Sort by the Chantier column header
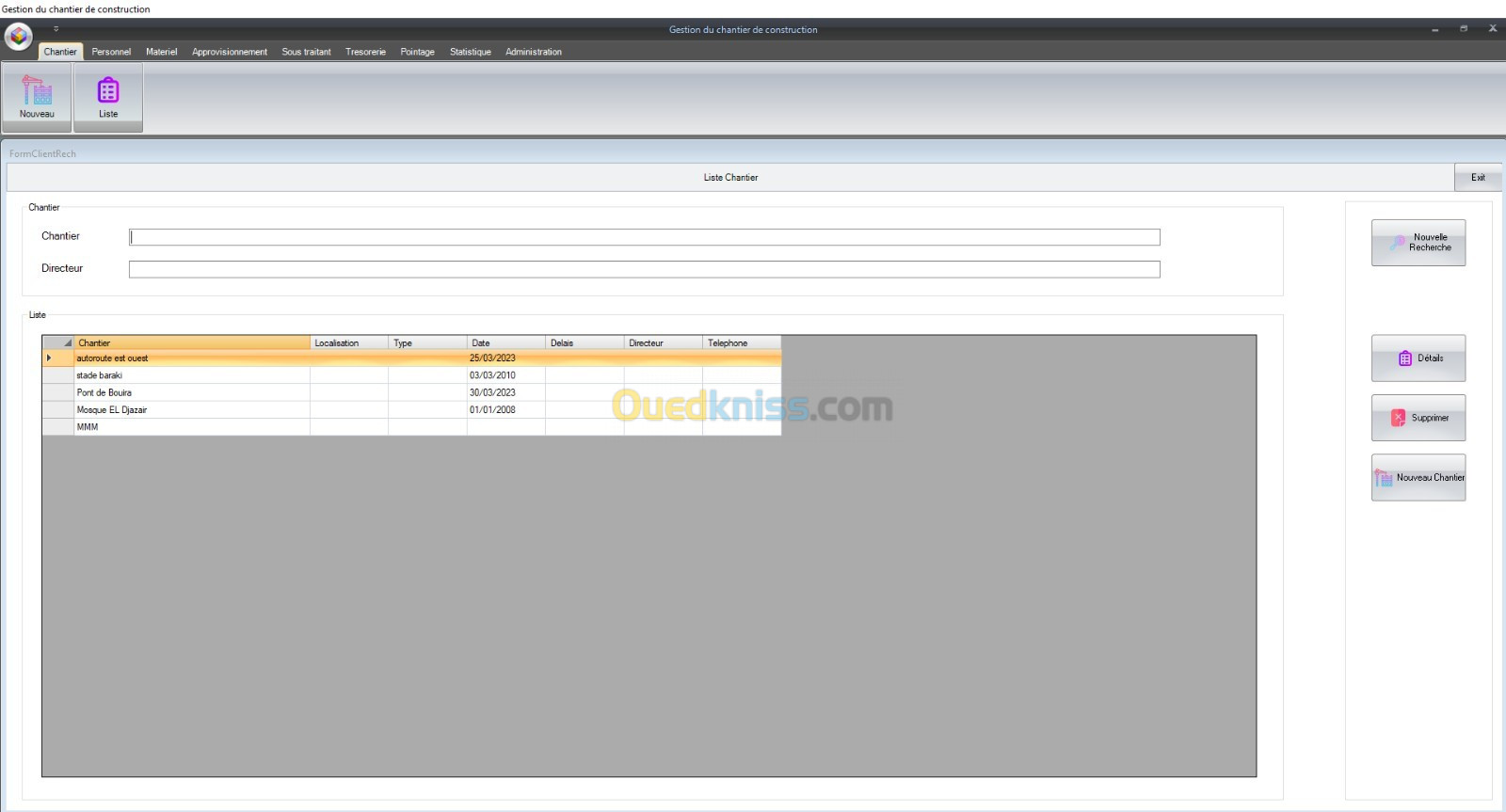The height and width of the screenshot is (812, 1506). pyautogui.click(x=192, y=342)
